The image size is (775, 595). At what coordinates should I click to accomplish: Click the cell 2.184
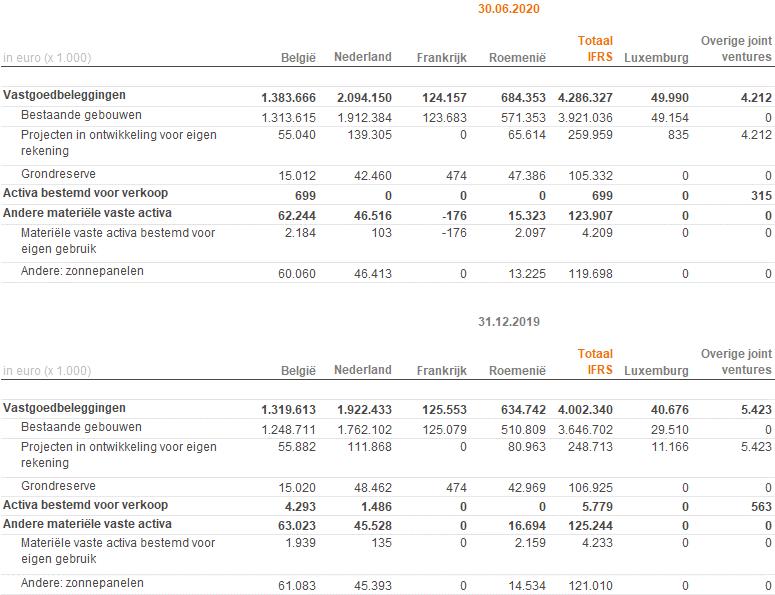300,233
